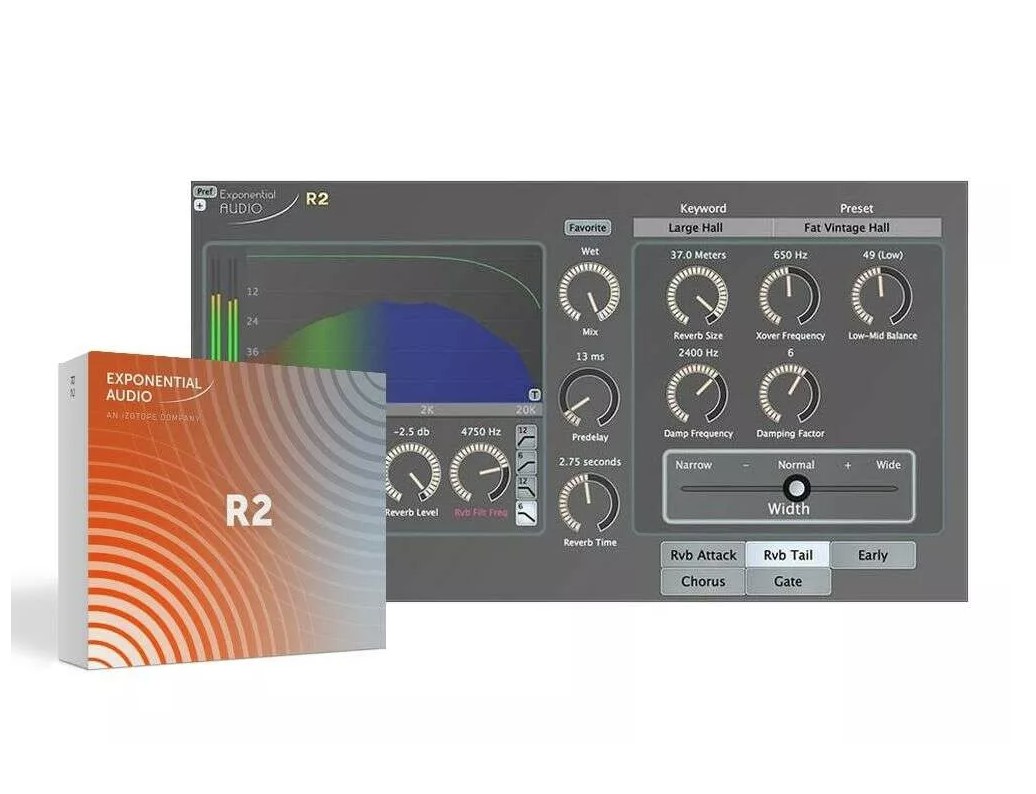Click the Predelay knob

589,398
